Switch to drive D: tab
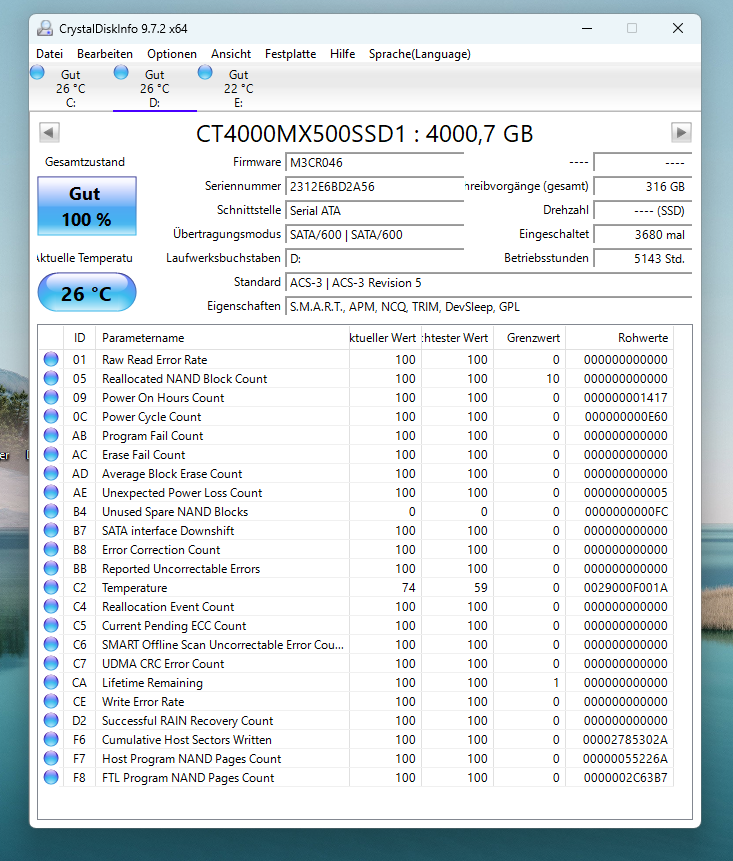 point(155,88)
